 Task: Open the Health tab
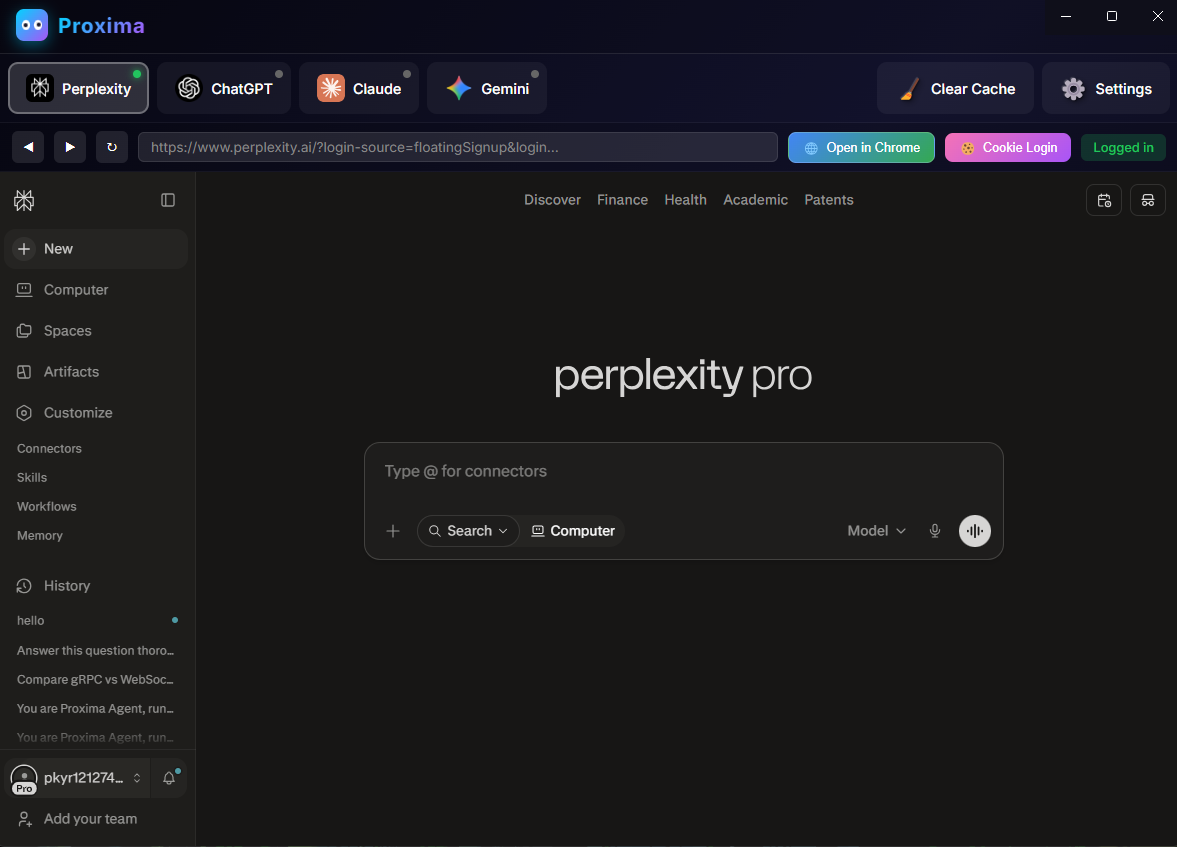685,200
